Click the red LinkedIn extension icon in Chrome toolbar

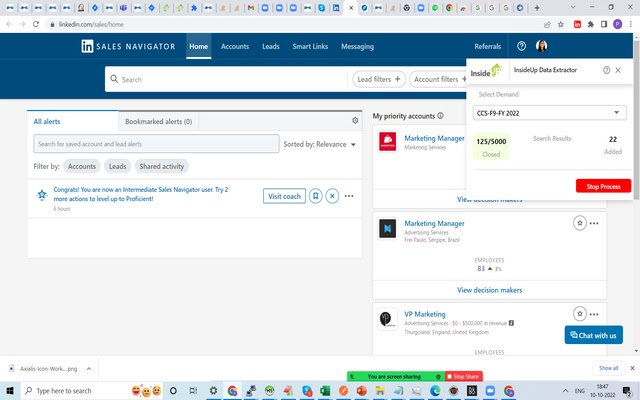pos(577,24)
